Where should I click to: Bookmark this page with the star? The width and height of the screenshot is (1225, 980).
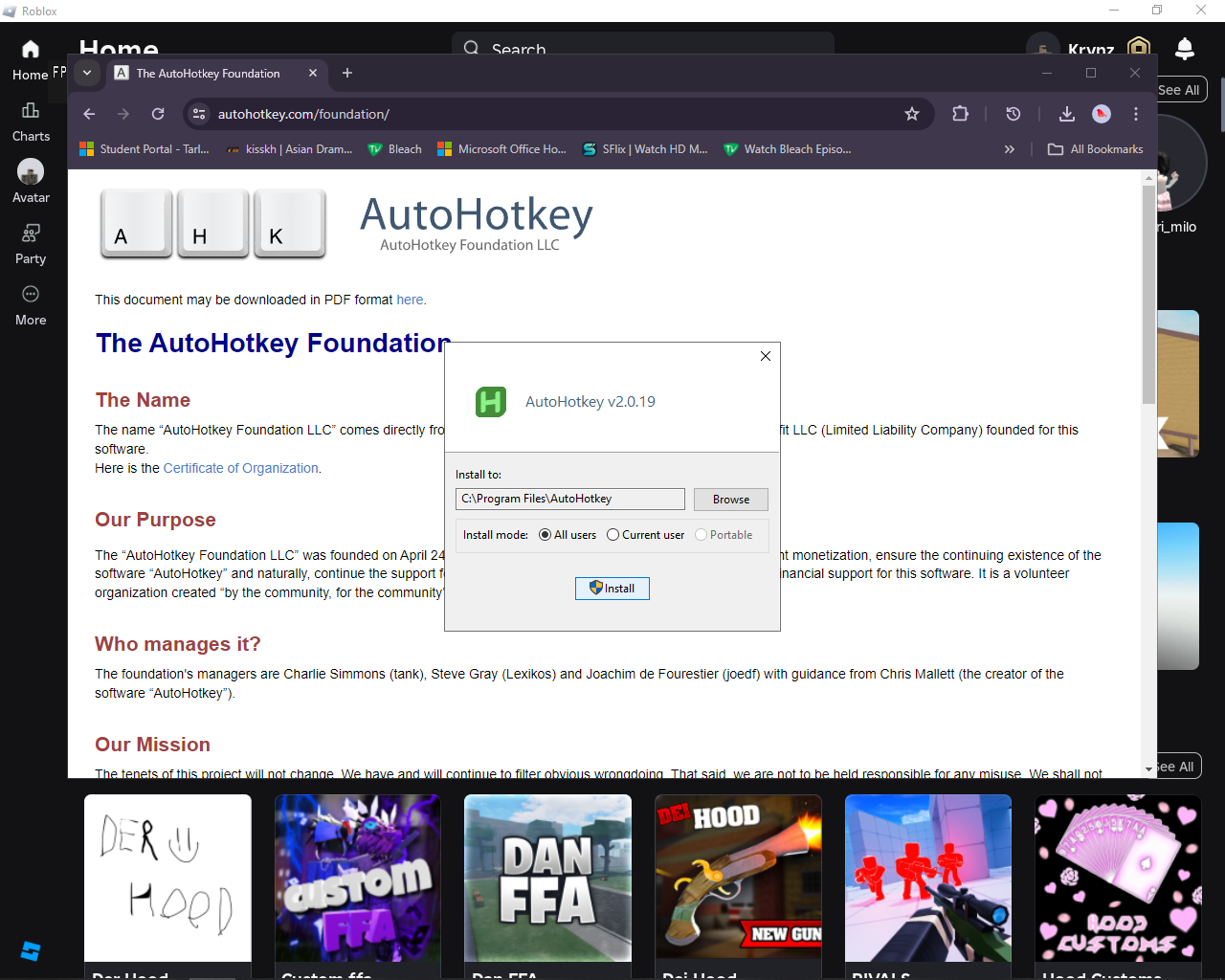pos(912,114)
